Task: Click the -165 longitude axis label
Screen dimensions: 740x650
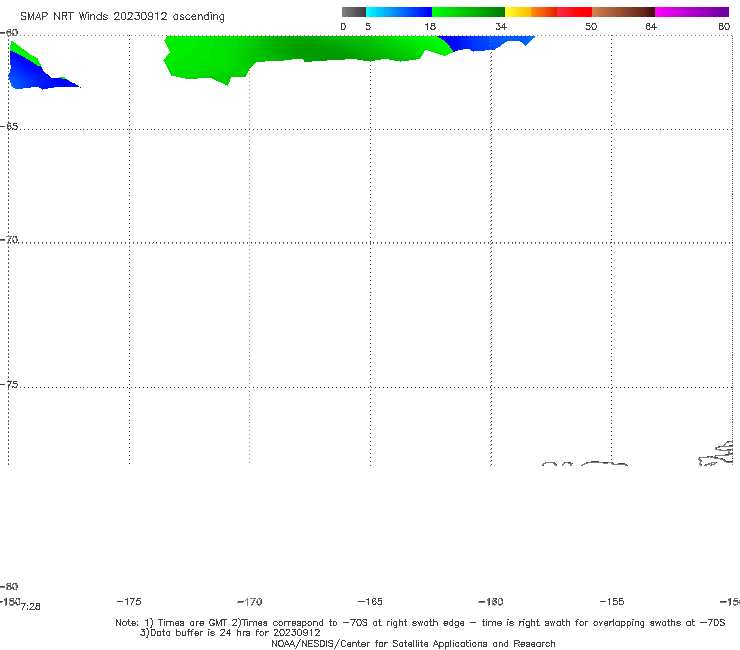Action: (370, 602)
